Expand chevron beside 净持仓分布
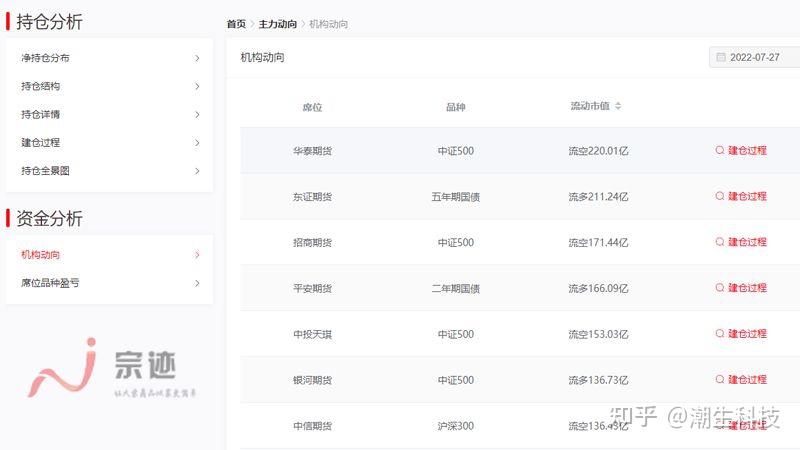800x450 pixels. (x=197, y=58)
